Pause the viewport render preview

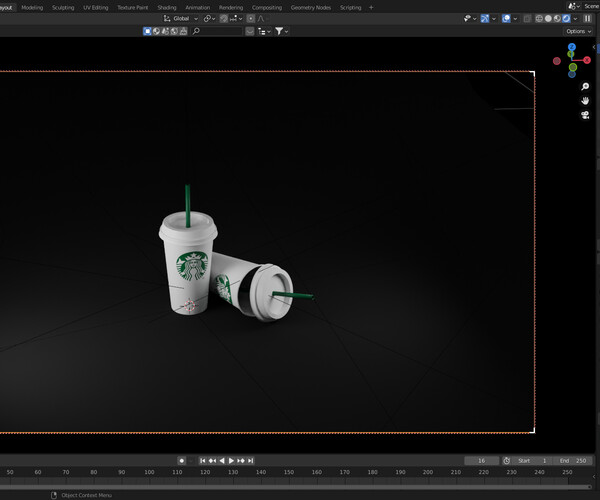587,18
